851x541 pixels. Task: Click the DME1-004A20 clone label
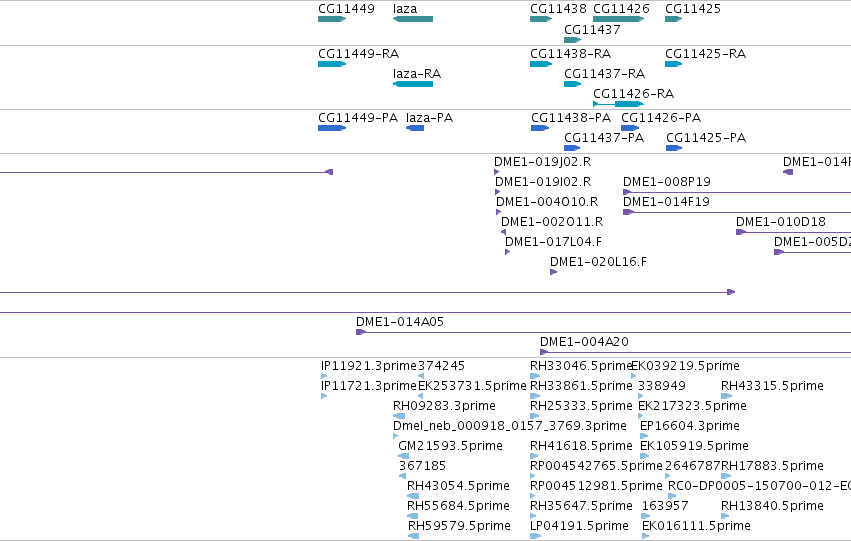584,342
